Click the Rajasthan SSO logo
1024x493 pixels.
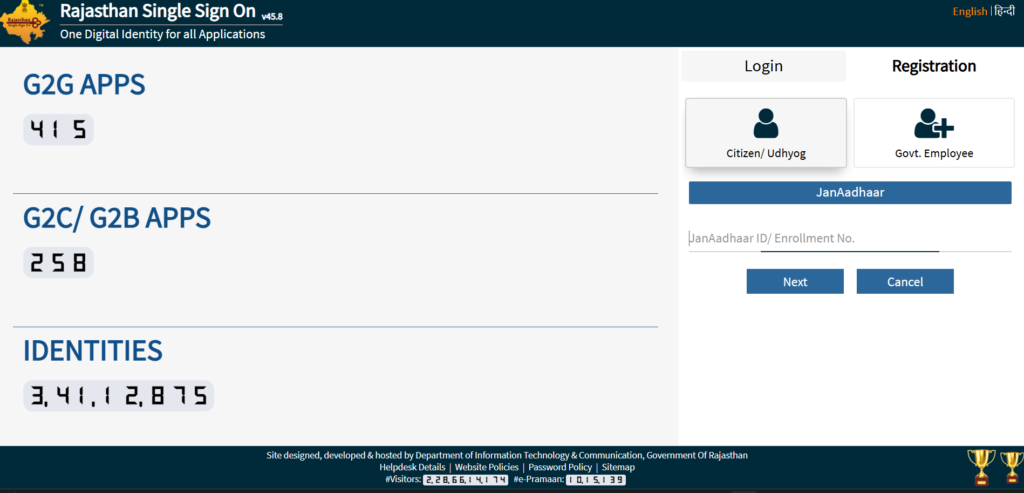25,22
